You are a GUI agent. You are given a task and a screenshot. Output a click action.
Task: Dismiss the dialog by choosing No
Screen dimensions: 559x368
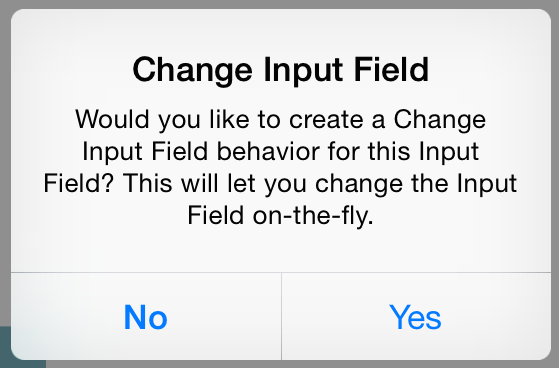(x=146, y=317)
